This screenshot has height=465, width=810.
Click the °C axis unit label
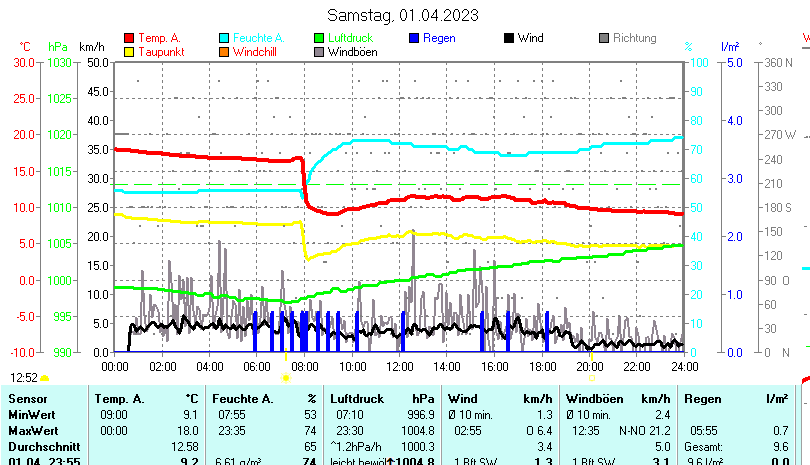click(x=25, y=47)
